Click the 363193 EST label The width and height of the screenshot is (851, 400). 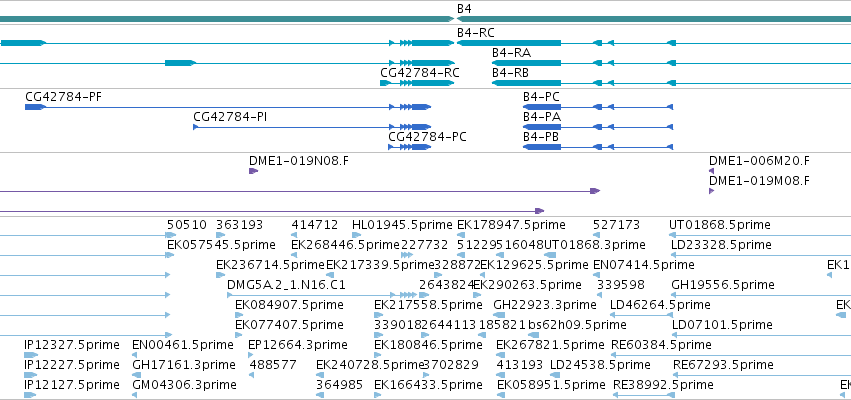(239, 225)
